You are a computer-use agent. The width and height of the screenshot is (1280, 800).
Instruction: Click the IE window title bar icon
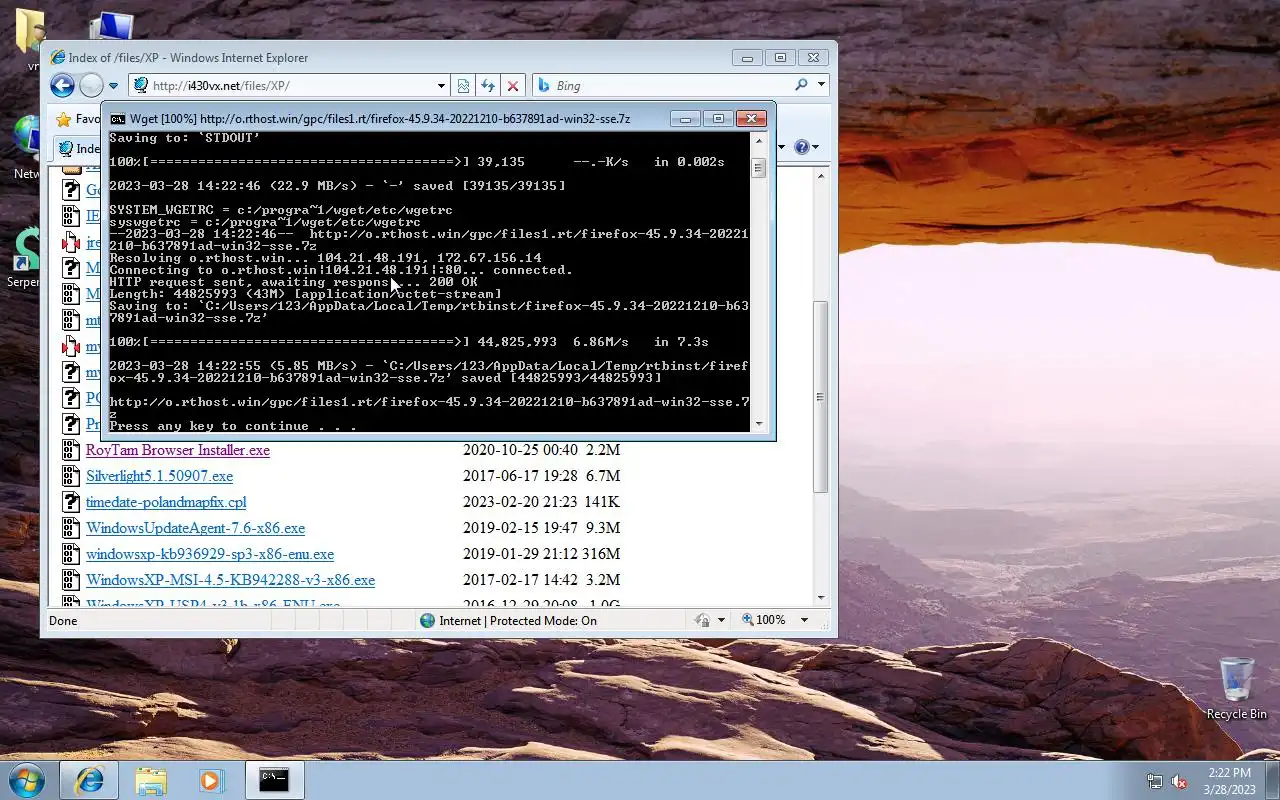point(58,58)
